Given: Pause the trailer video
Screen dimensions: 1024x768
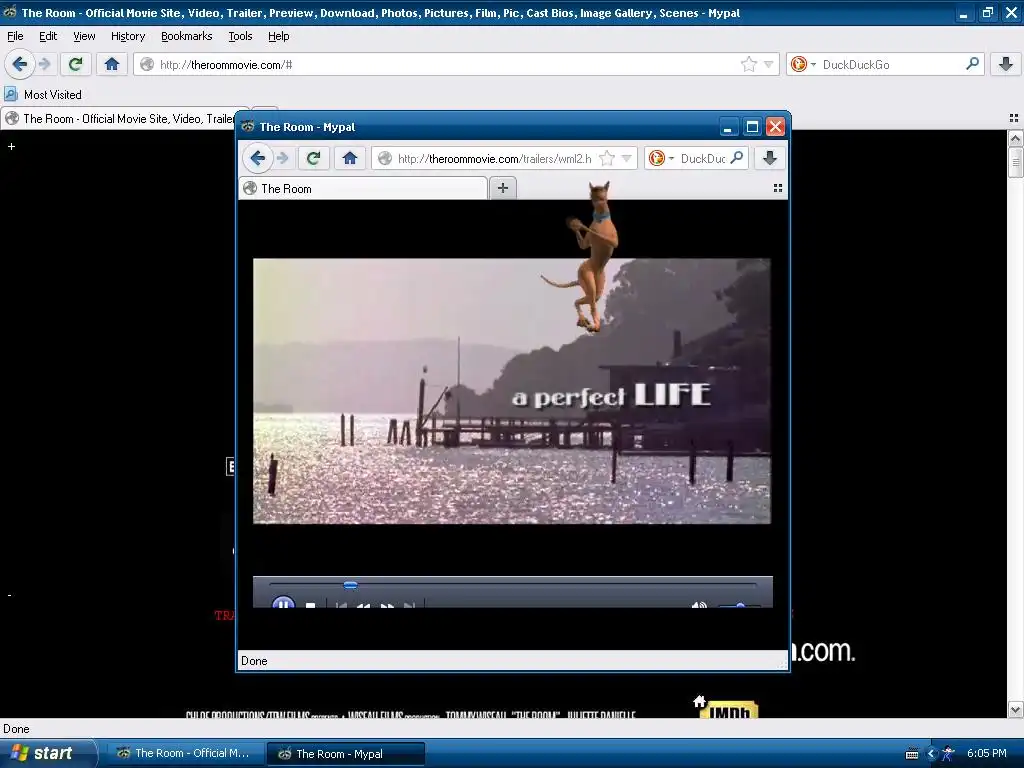Looking at the screenshot, I should 283,603.
